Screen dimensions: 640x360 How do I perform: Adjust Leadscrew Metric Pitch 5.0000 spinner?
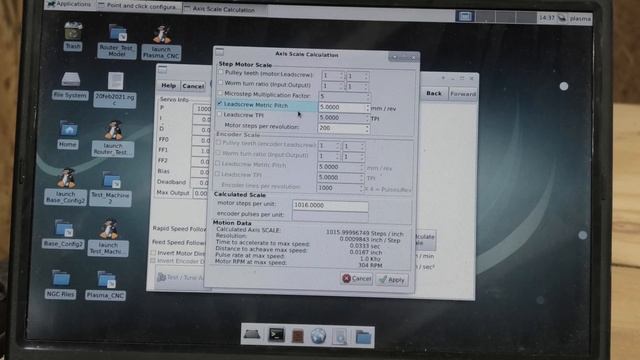coord(368,107)
